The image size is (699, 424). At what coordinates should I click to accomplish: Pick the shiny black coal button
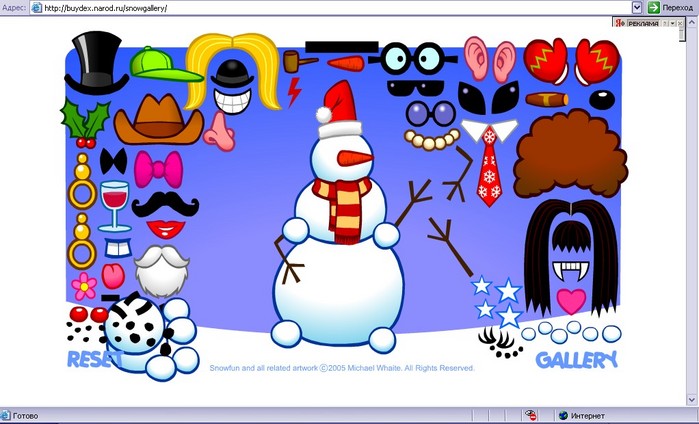[x=602, y=100]
